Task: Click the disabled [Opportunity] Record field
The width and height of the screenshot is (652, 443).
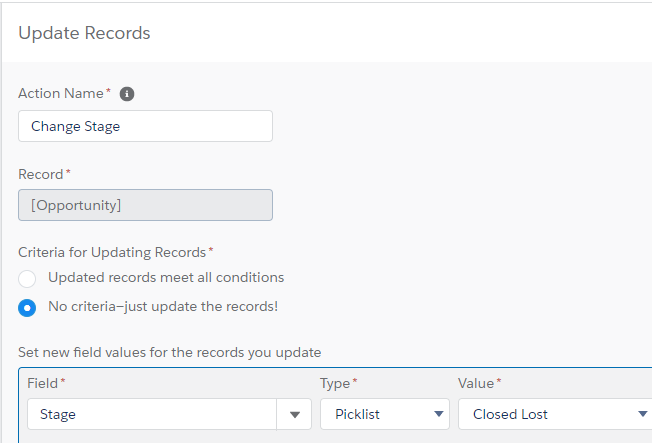Action: 145,205
